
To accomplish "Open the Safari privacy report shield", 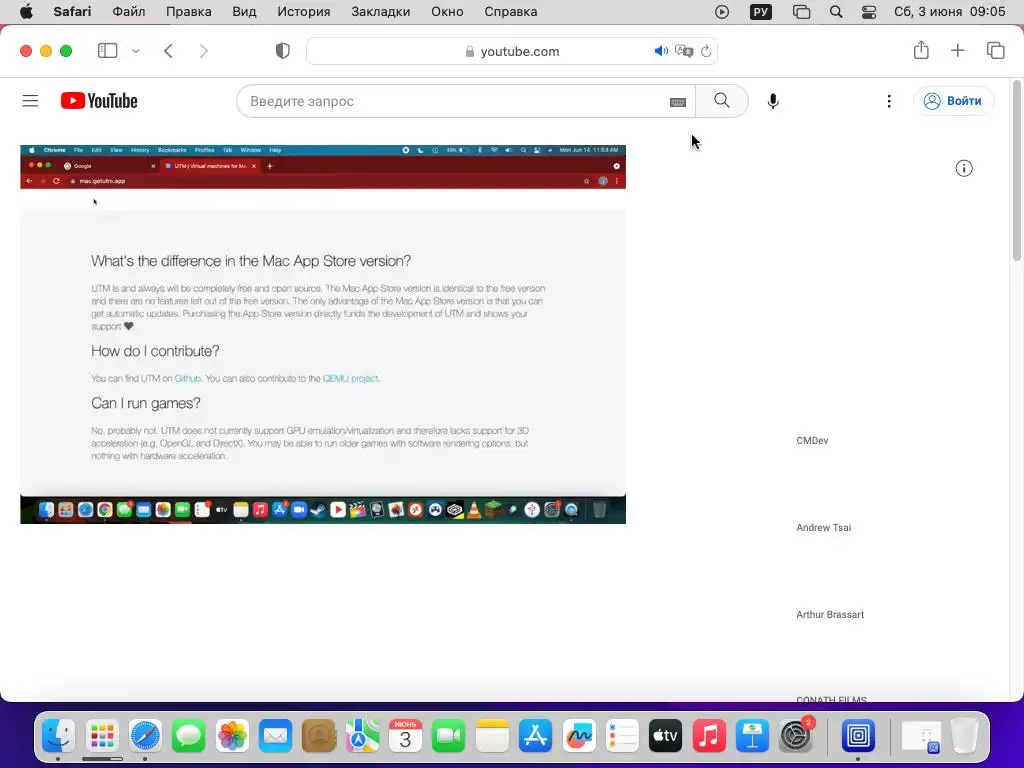I will pos(283,51).
